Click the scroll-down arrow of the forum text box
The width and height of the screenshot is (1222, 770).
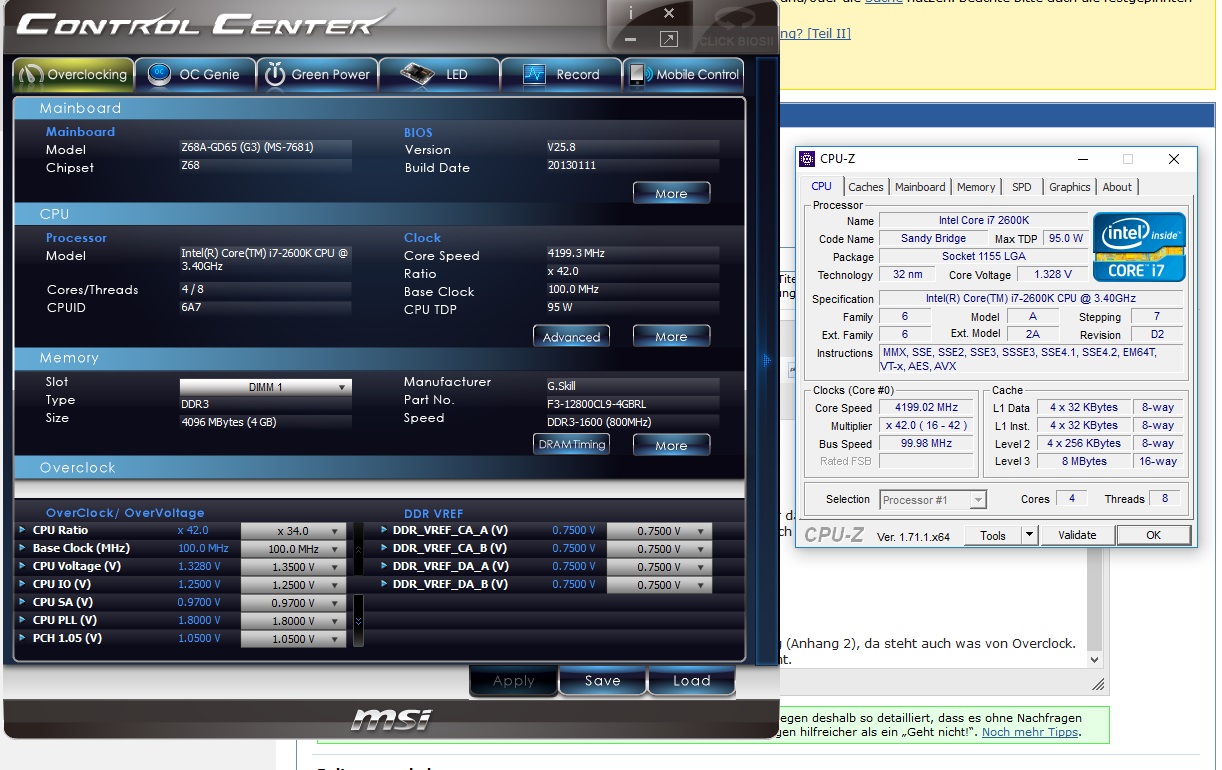[x=1094, y=660]
